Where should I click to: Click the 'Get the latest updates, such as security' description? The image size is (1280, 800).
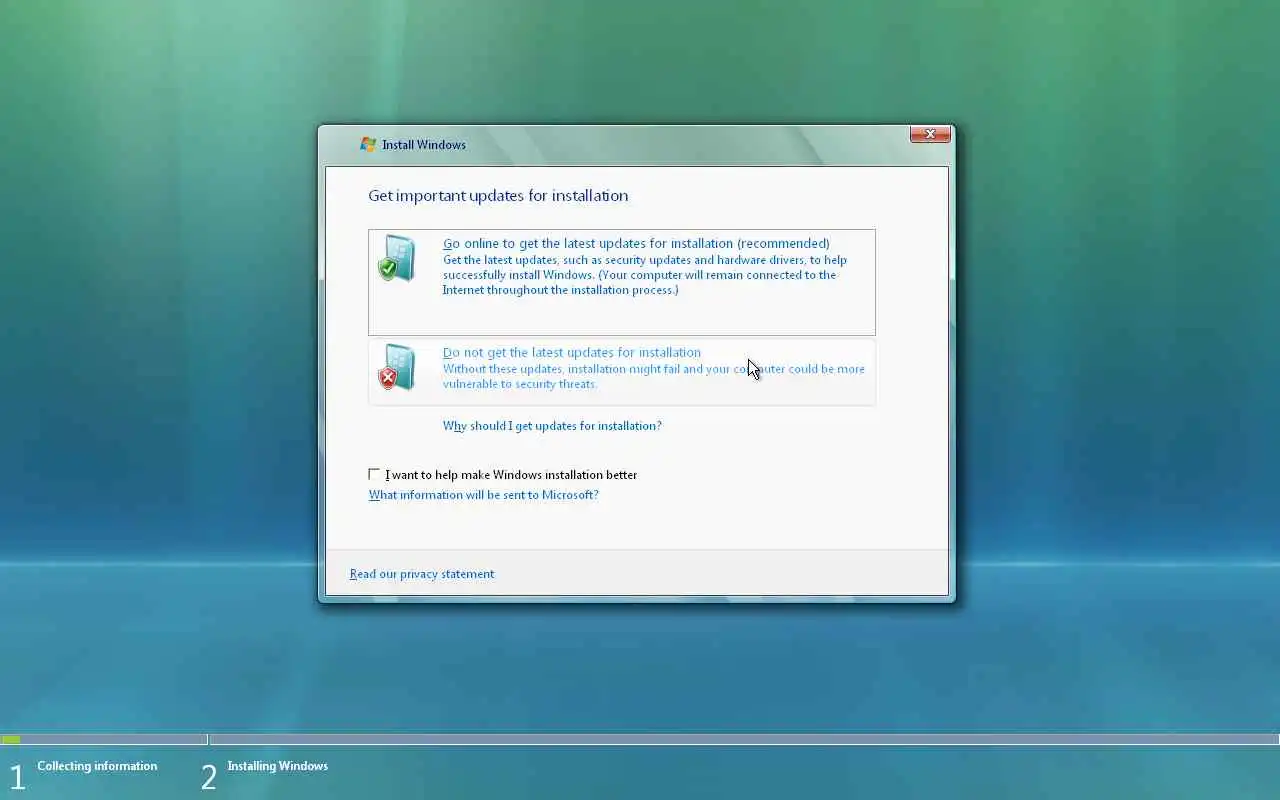[x=645, y=275]
